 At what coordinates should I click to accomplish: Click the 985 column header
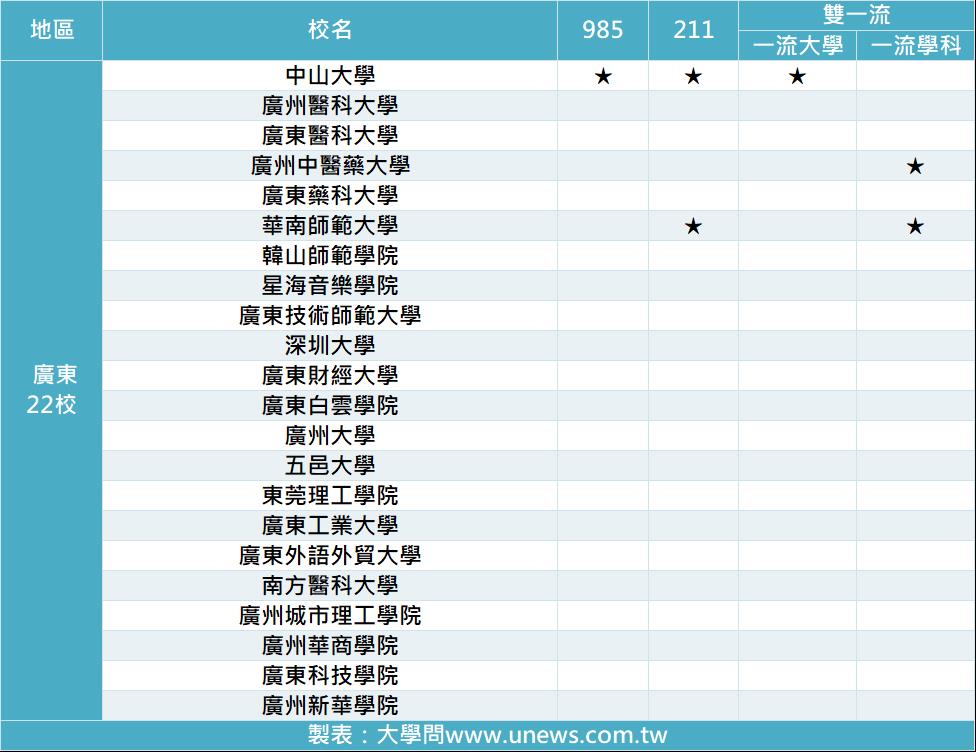coord(603,30)
